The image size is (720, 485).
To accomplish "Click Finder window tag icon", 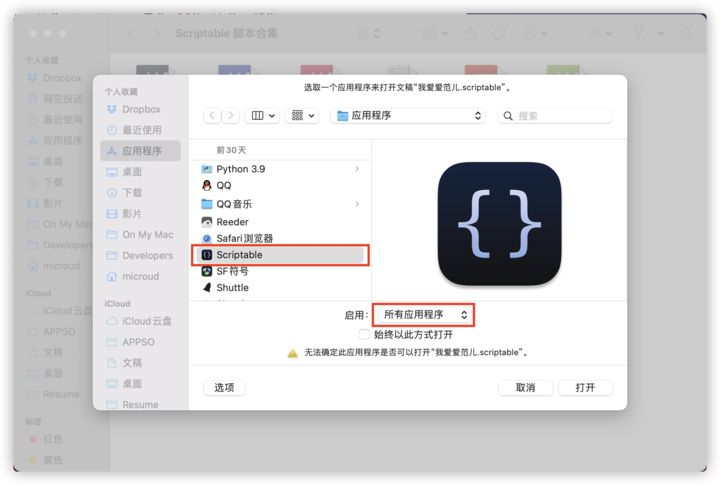I will (x=499, y=34).
